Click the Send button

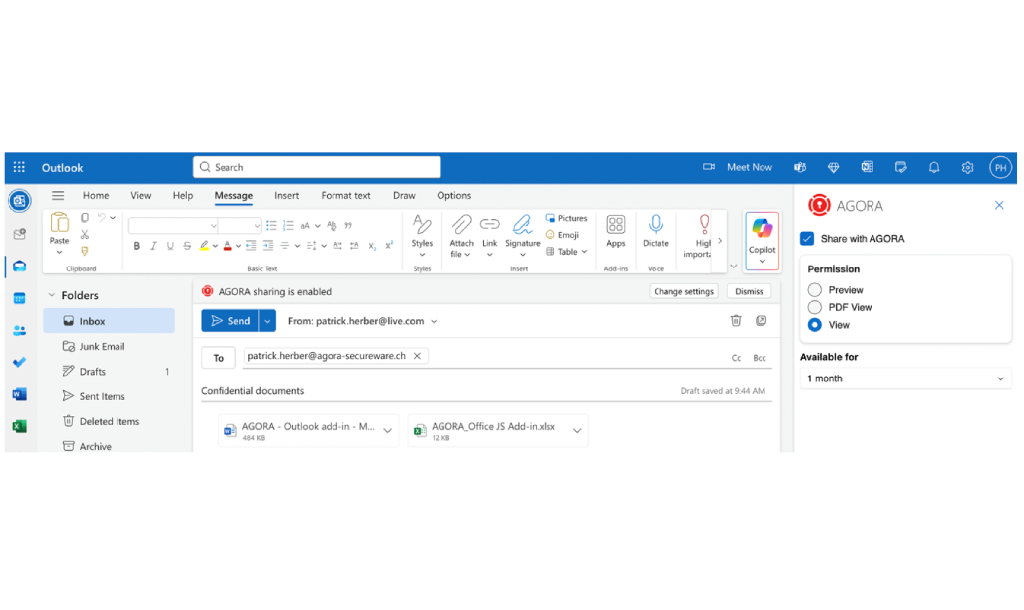point(231,320)
